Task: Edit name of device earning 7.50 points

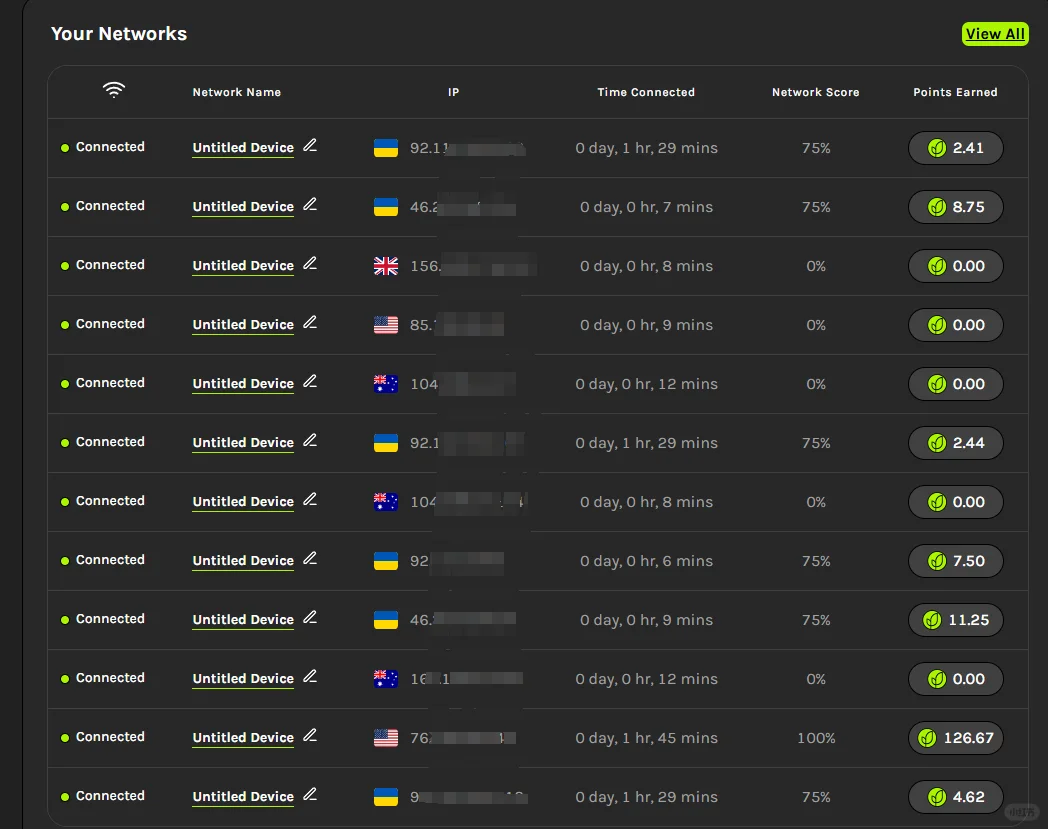Action: [310, 558]
